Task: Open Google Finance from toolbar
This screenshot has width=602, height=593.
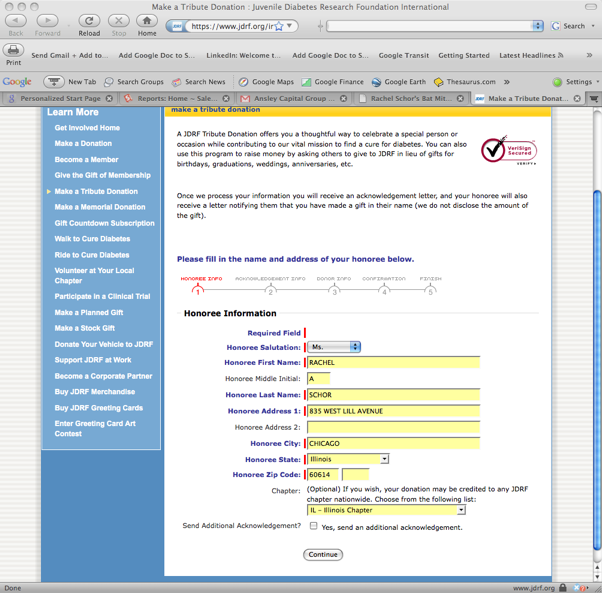Action: click(332, 82)
